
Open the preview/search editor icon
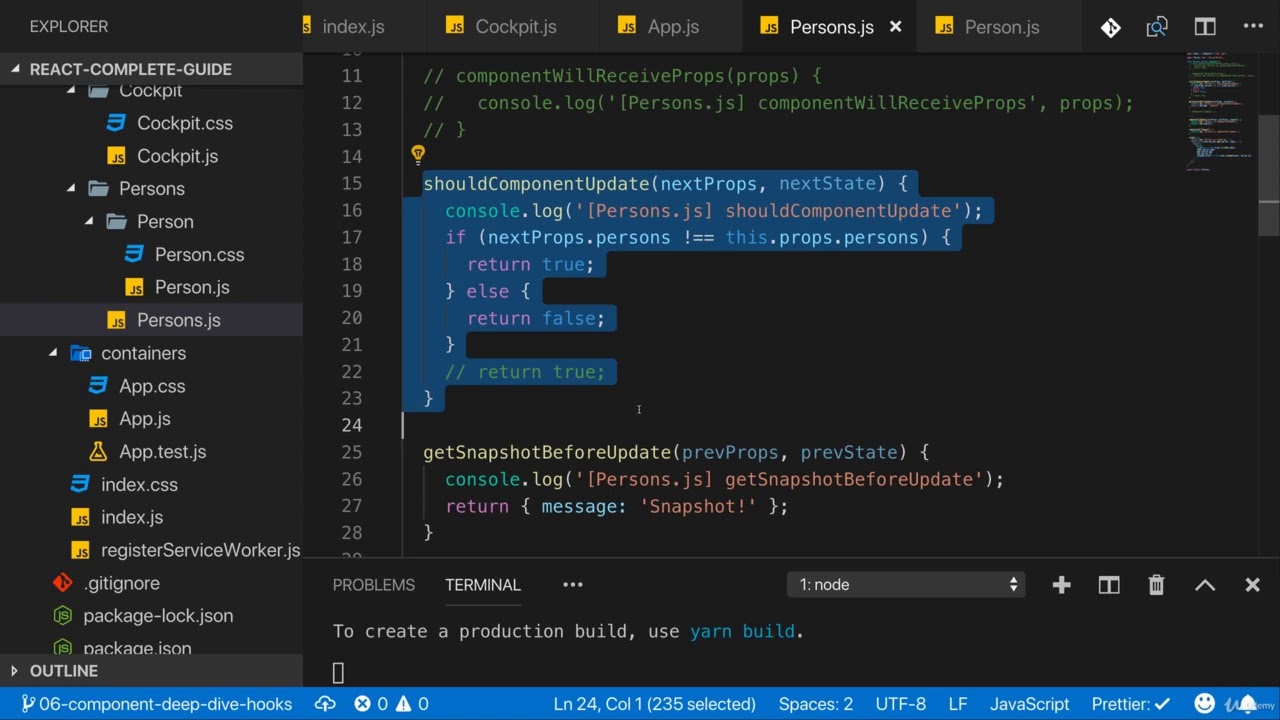point(1157,27)
